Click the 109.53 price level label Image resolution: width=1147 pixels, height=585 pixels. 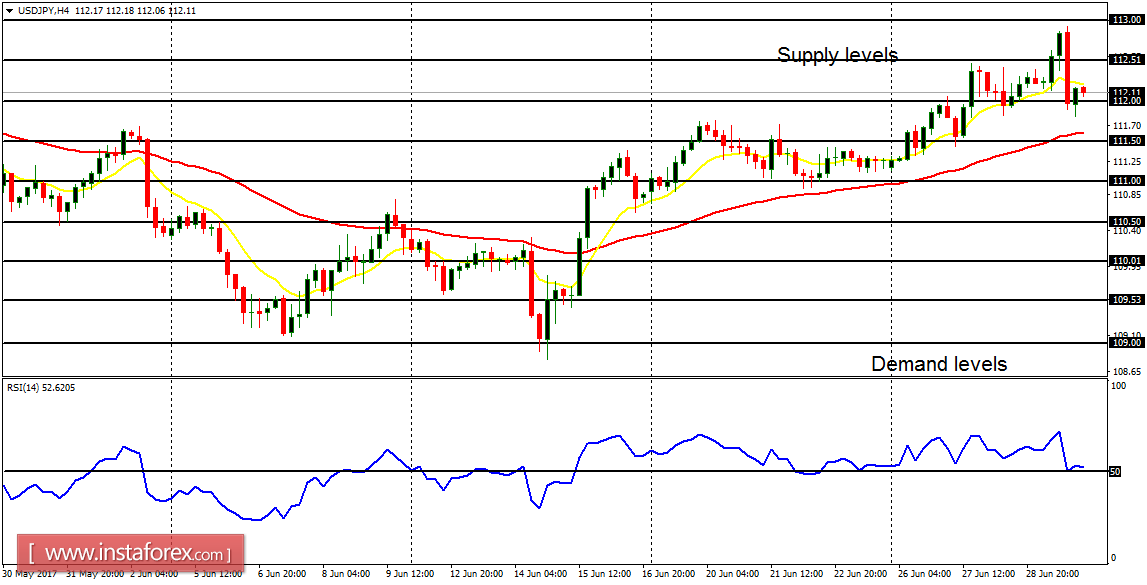pyautogui.click(x=1127, y=300)
